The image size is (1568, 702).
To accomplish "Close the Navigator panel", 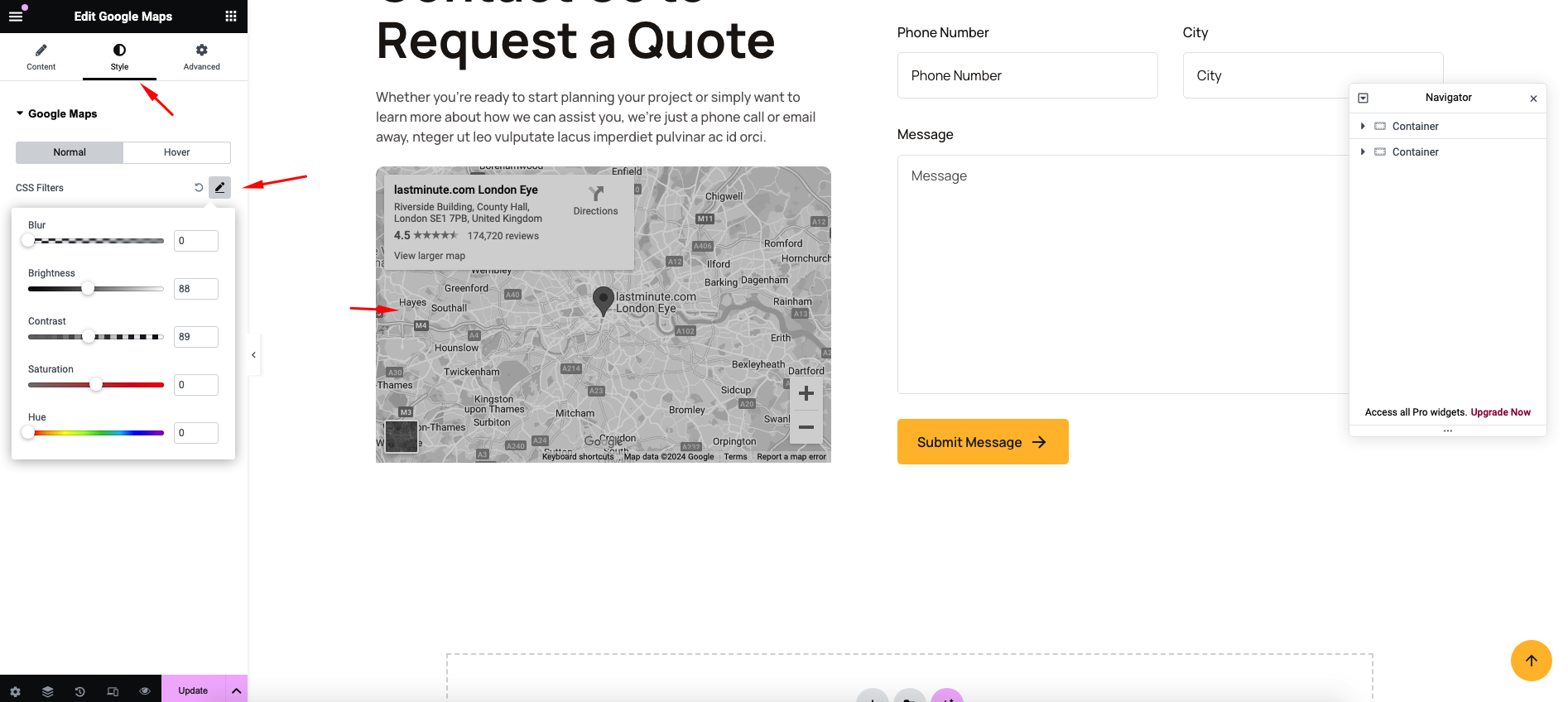I will 1533,99.
